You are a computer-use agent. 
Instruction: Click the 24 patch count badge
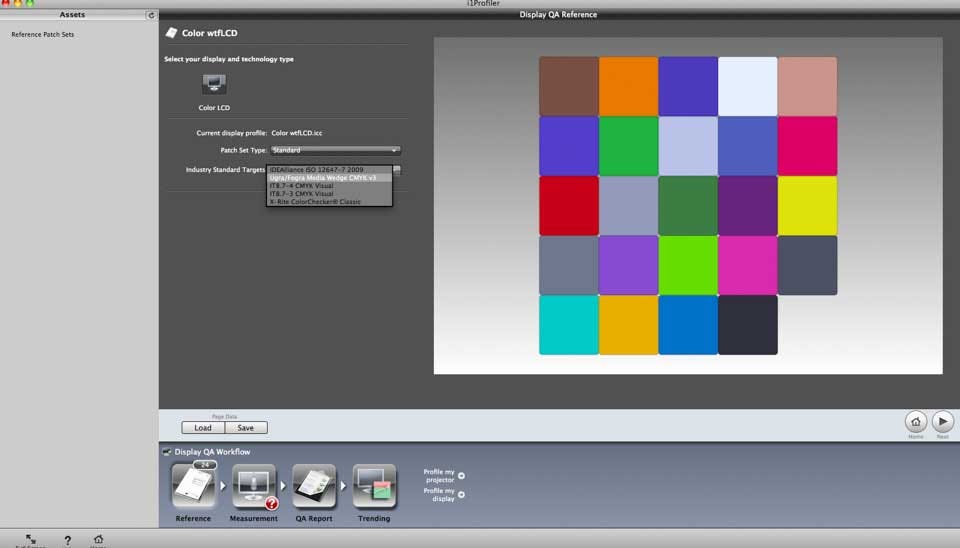coord(204,465)
